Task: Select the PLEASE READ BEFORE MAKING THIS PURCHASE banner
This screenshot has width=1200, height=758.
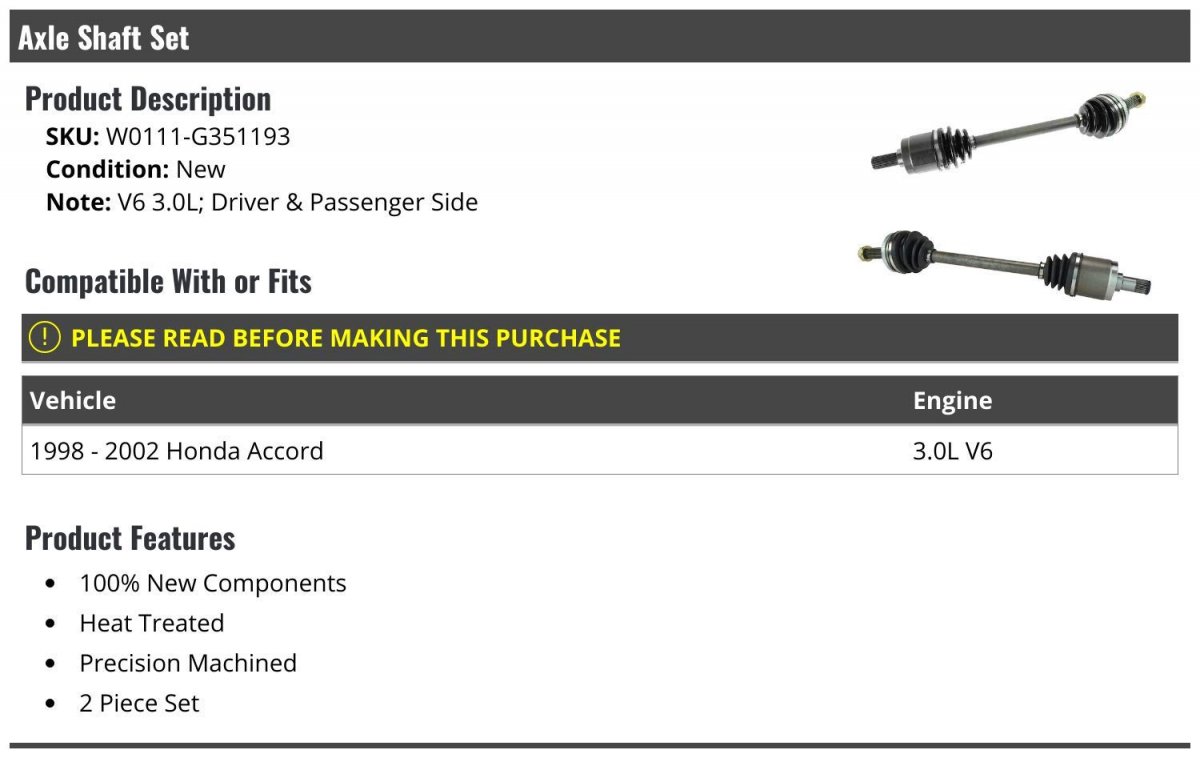Action: coord(345,338)
